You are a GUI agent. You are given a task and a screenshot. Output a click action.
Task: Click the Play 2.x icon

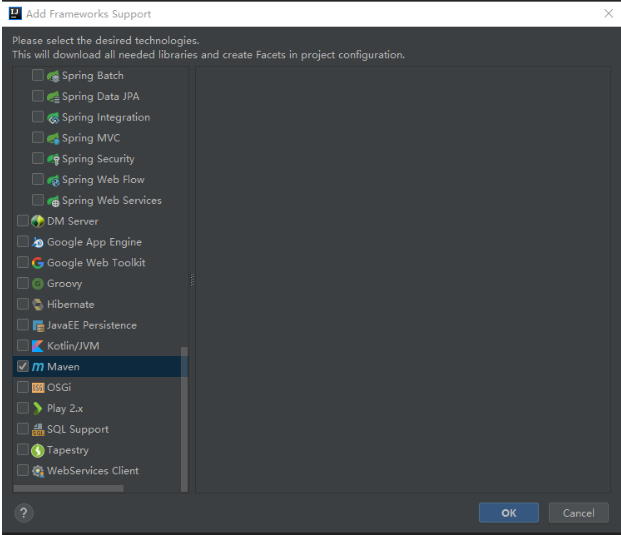38,408
